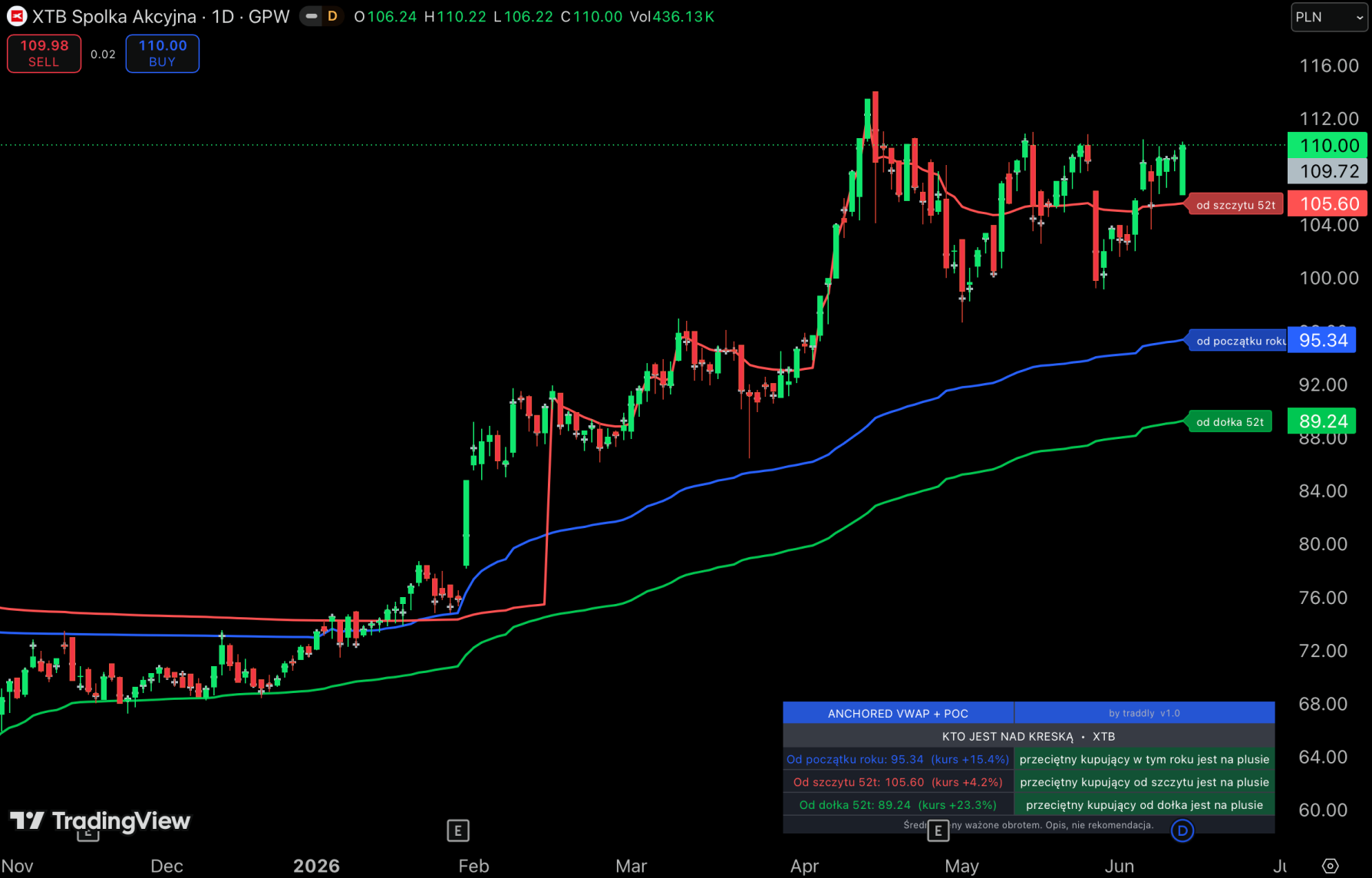Click the low value L106.22
The height and width of the screenshot is (878, 1372).
523,17
